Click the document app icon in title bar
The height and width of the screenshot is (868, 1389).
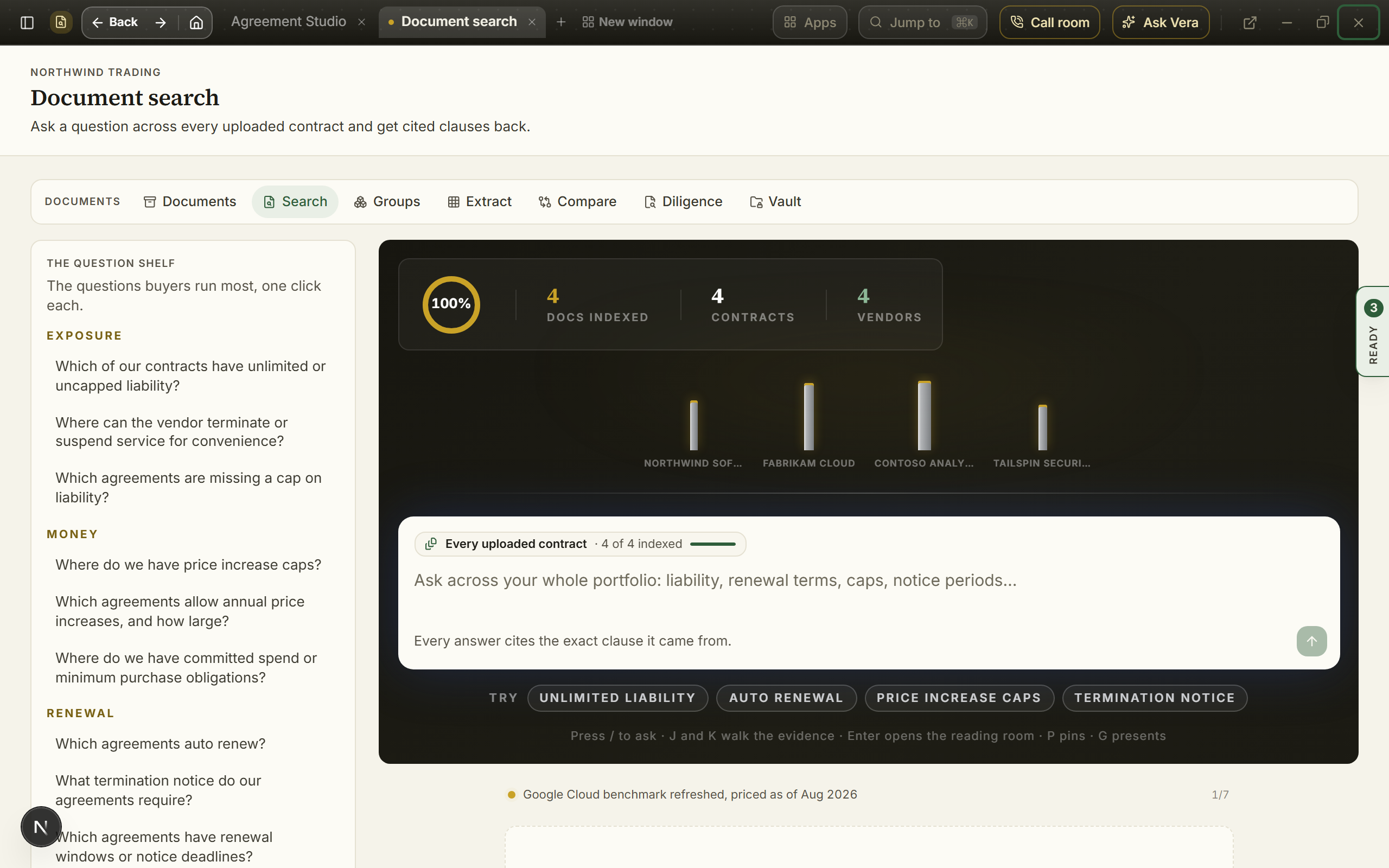[x=61, y=22]
